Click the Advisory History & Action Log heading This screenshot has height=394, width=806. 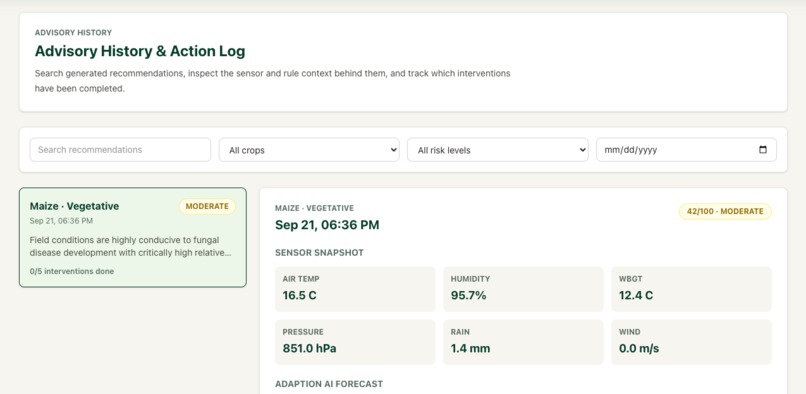click(x=140, y=51)
